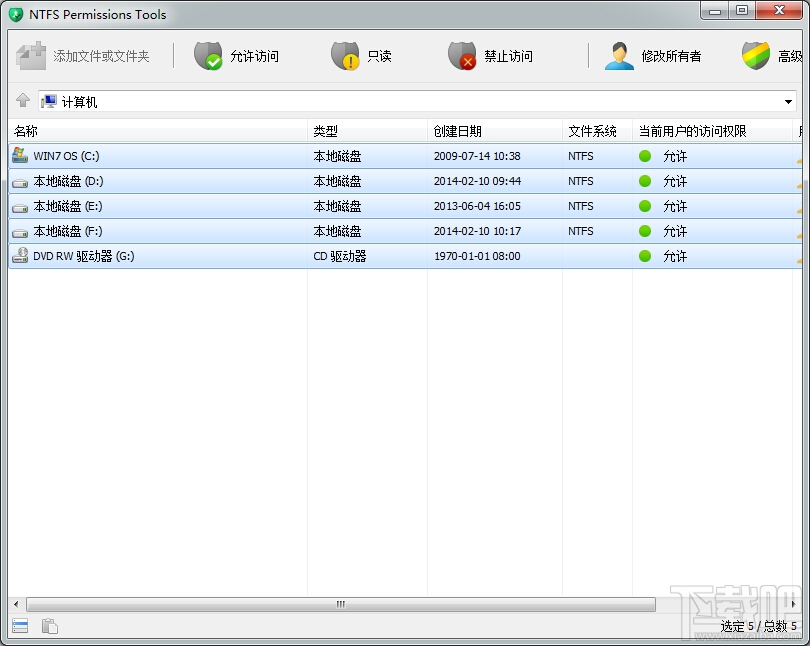810x646 pixels.
Task: Click the 高级 striped shield icon
Action: point(756,56)
